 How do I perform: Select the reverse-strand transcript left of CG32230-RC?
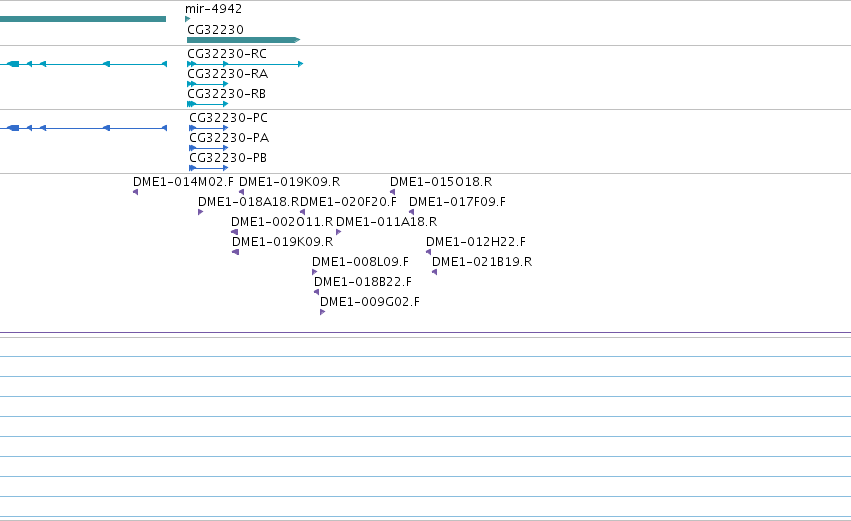click(84, 64)
